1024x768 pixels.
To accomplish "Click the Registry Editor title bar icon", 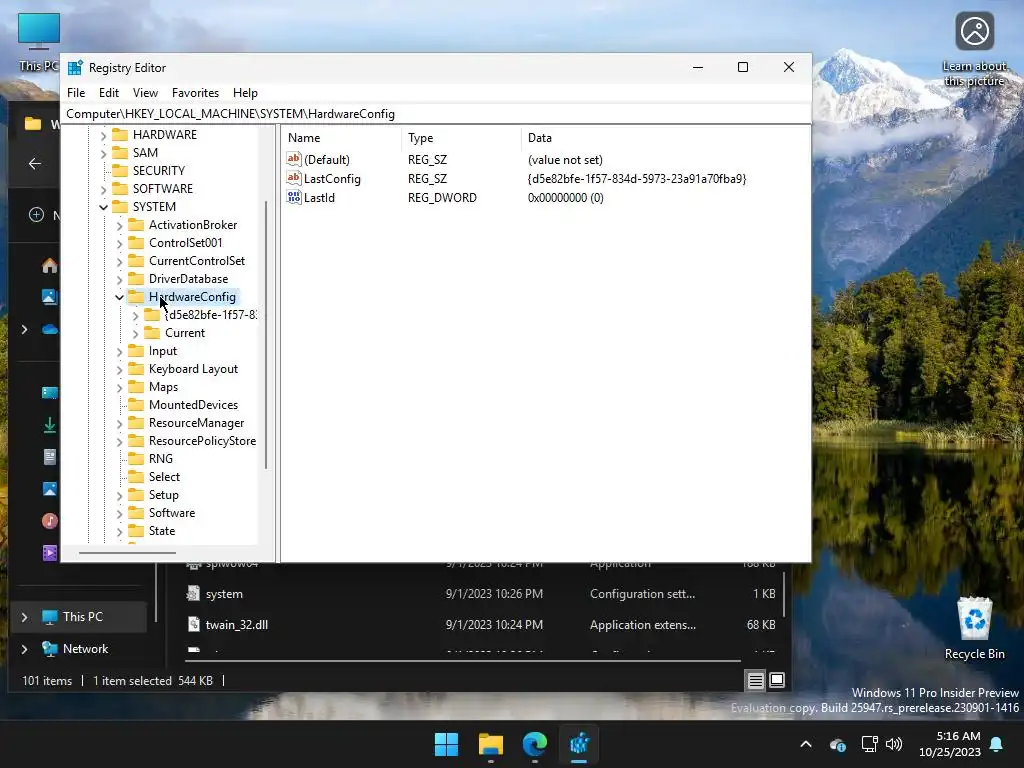I will pos(76,68).
